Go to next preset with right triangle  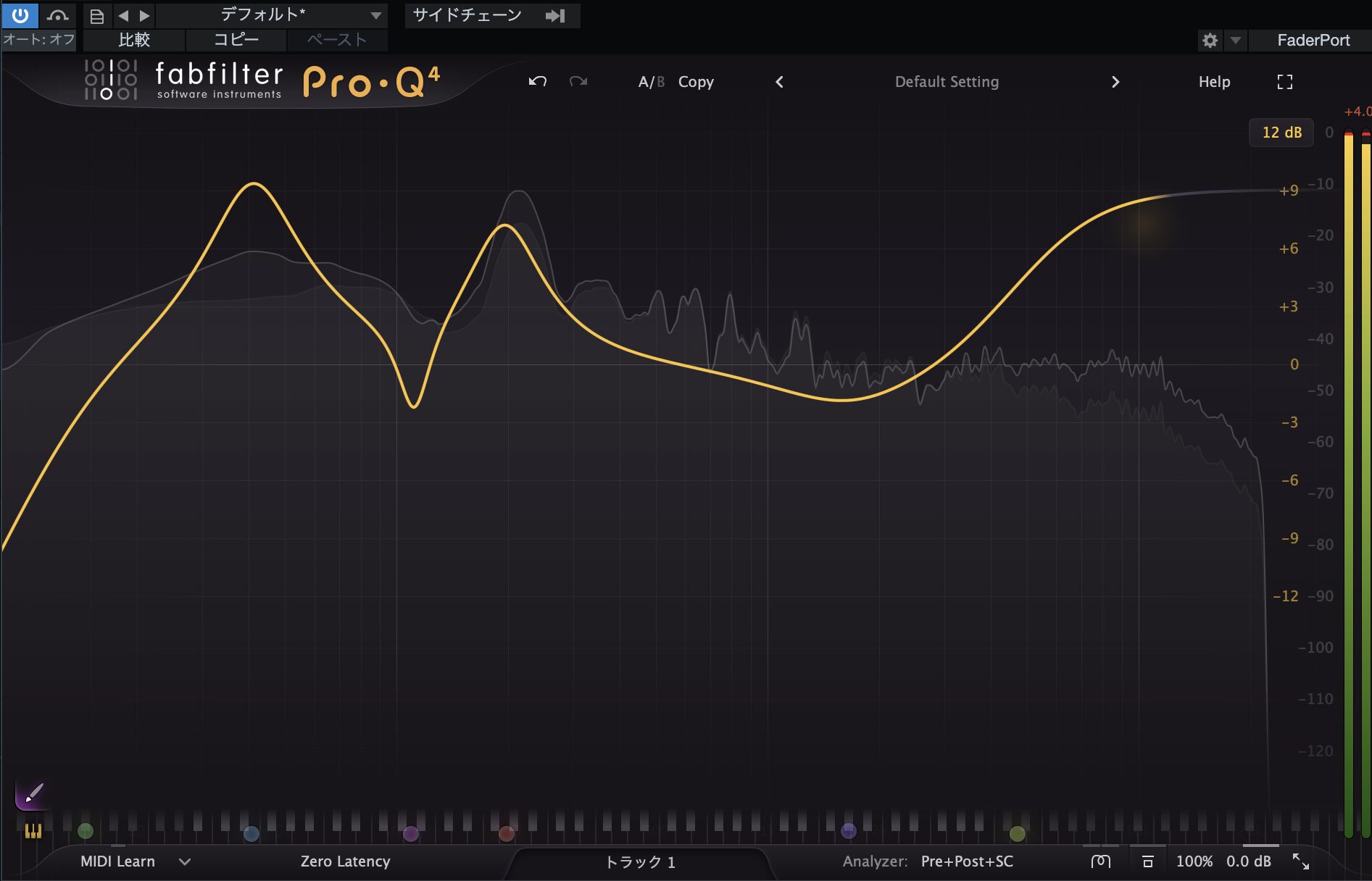click(x=144, y=15)
